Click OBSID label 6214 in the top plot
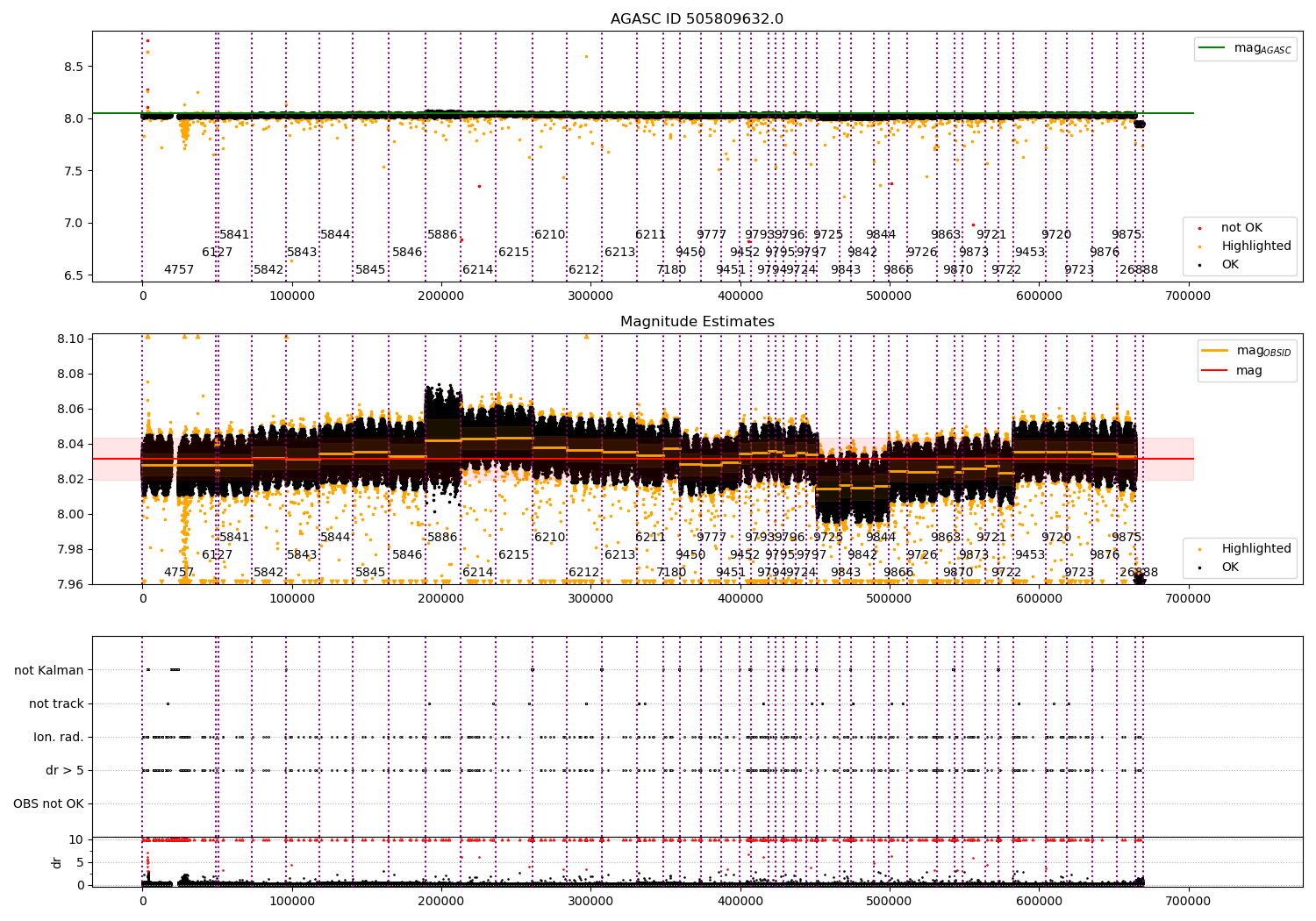1316x921 pixels. (x=477, y=270)
